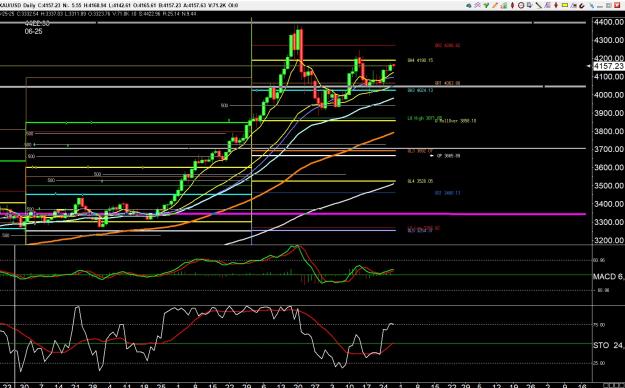The width and height of the screenshot is (625, 388).
Task: Click the 3700.00 price axis label
Action: tap(609, 149)
